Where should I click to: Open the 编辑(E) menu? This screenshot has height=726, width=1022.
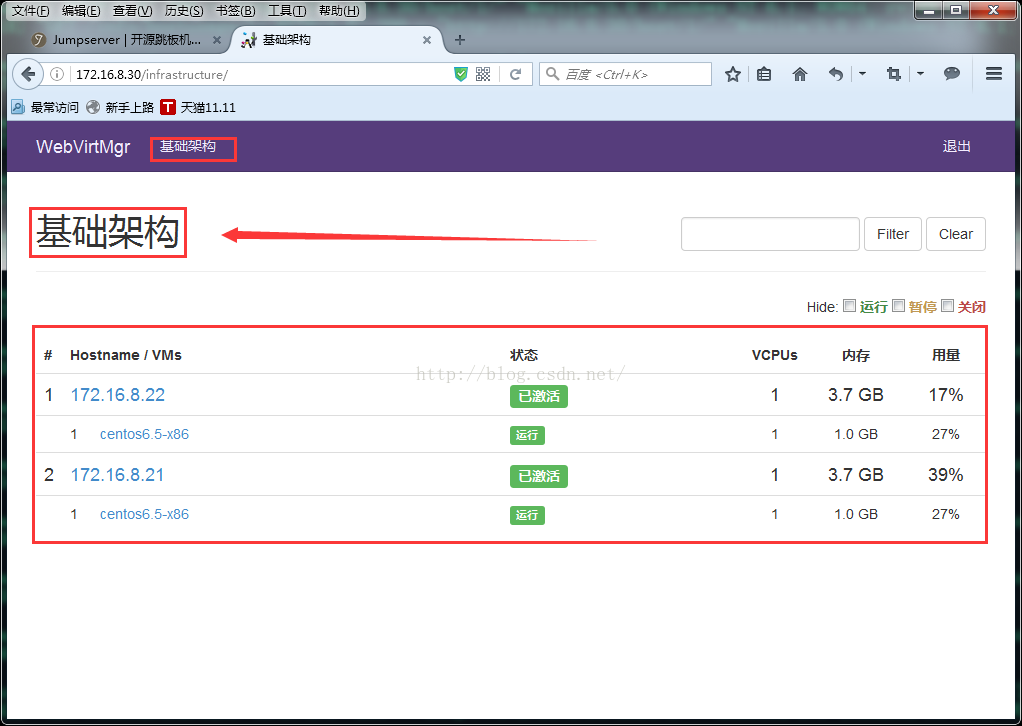(x=81, y=10)
